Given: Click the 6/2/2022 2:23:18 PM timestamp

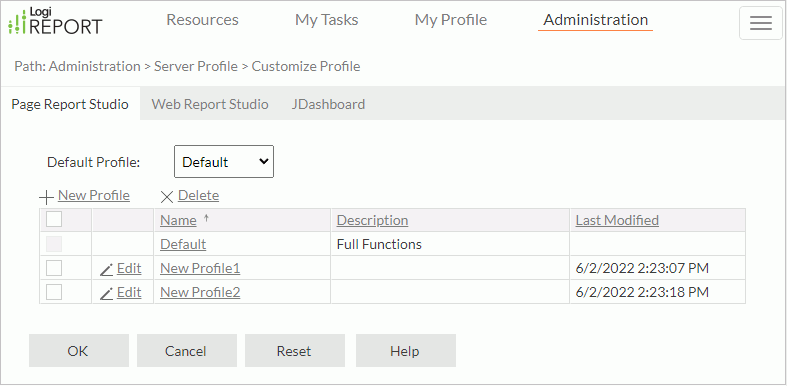Looking at the screenshot, I should tap(642, 292).
